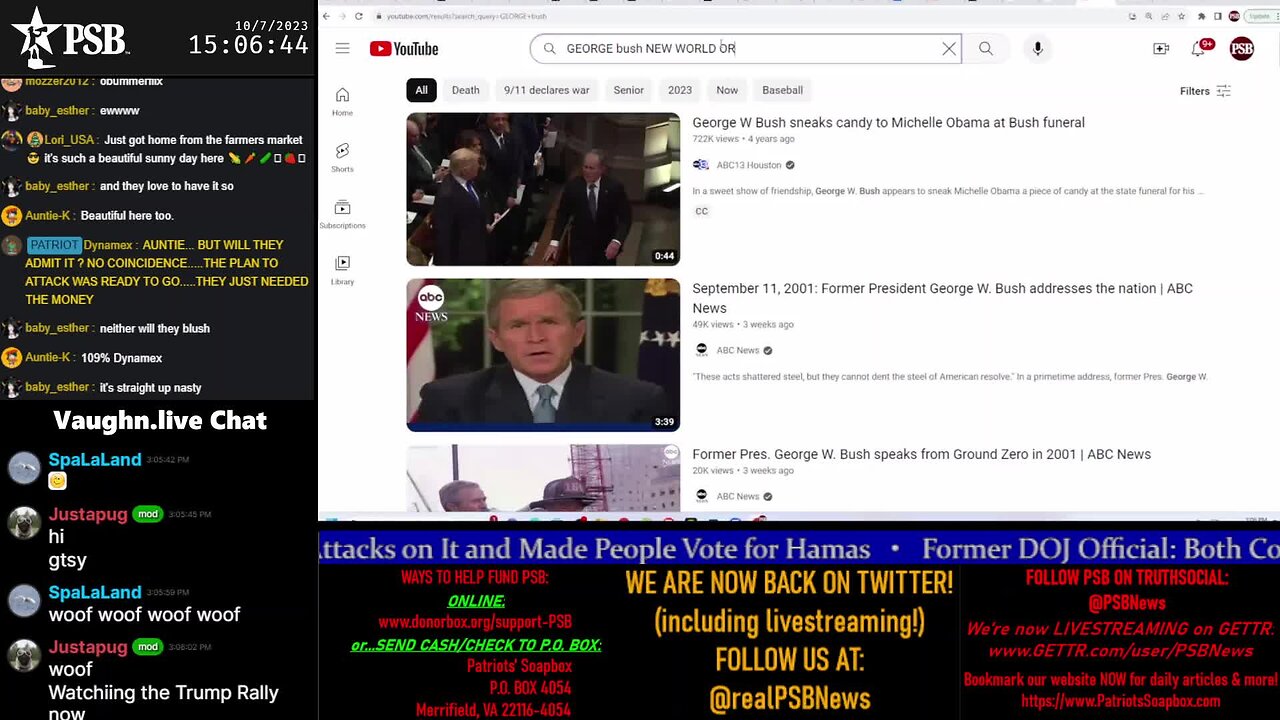The height and width of the screenshot is (720, 1280).
Task: Open ABC News channel under Ground Zero video
Action: click(x=738, y=496)
